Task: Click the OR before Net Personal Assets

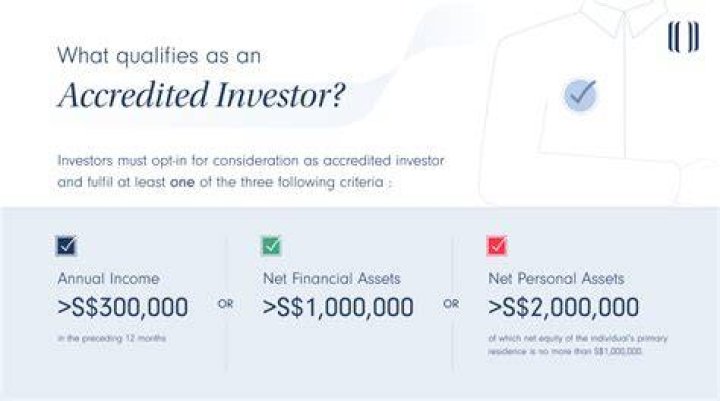Action: click(x=451, y=304)
